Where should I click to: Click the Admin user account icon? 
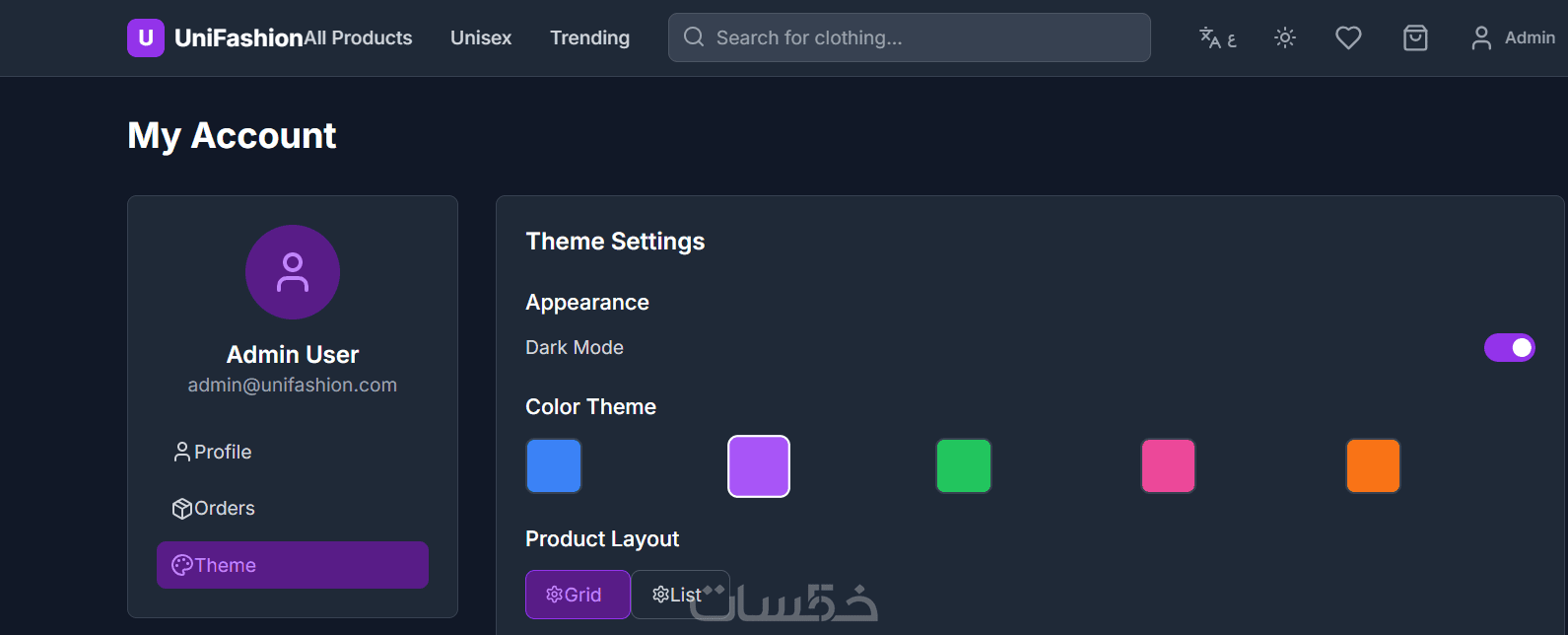(x=1480, y=38)
